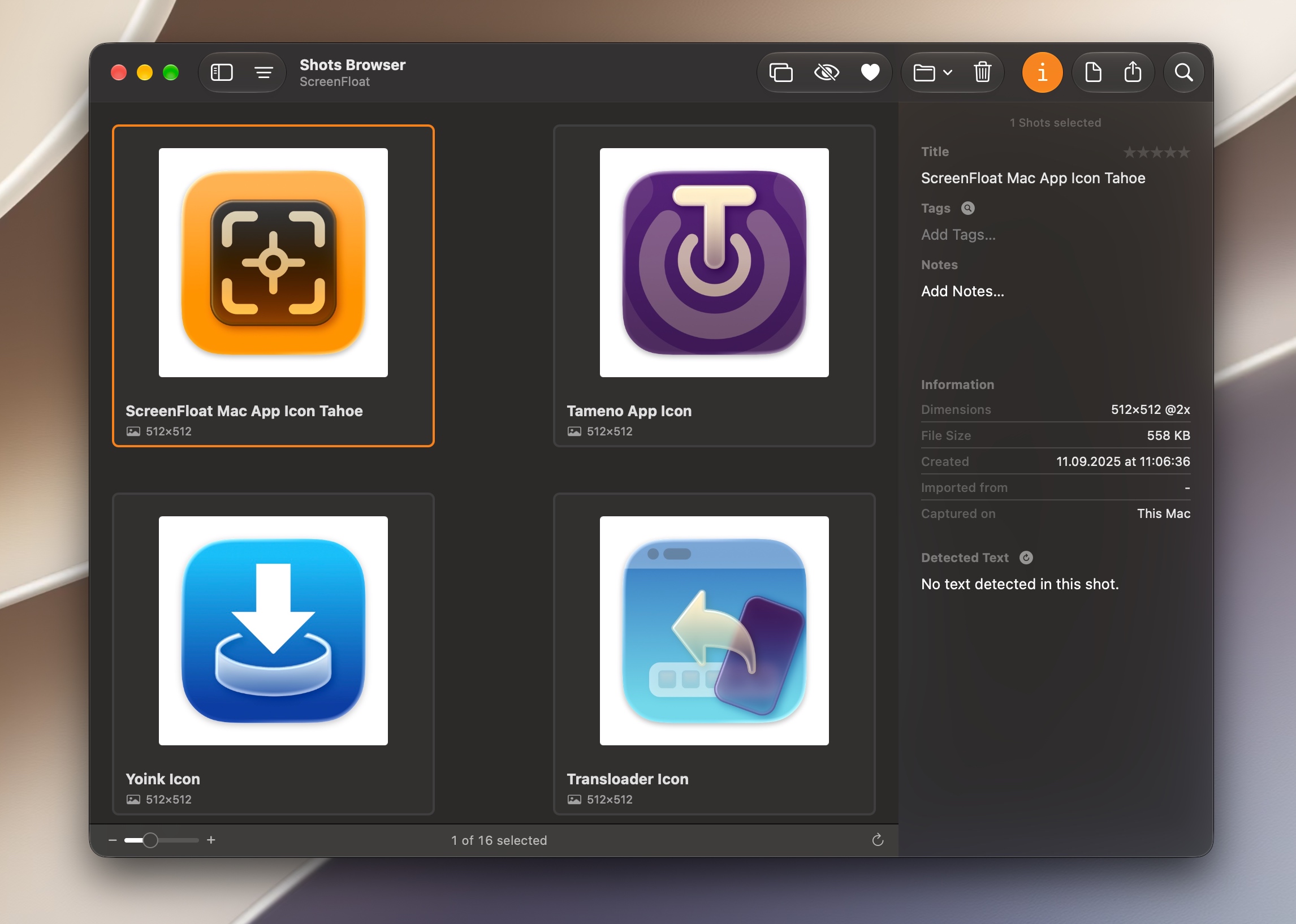Image resolution: width=1296 pixels, height=924 pixels.
Task: Open search with magnifier icon
Action: tap(1183, 72)
